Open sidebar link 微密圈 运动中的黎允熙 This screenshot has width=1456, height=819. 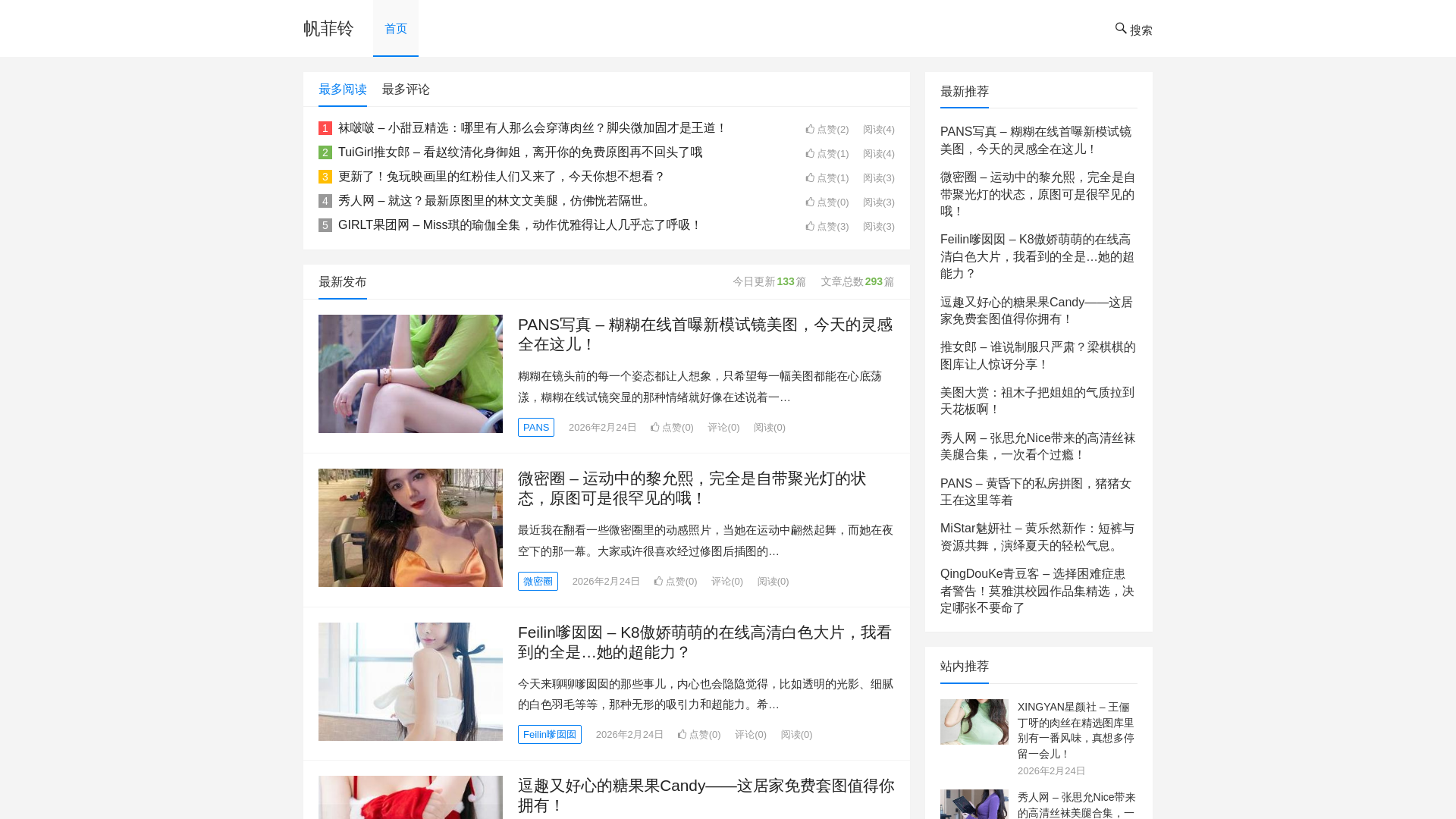pos(1038,194)
